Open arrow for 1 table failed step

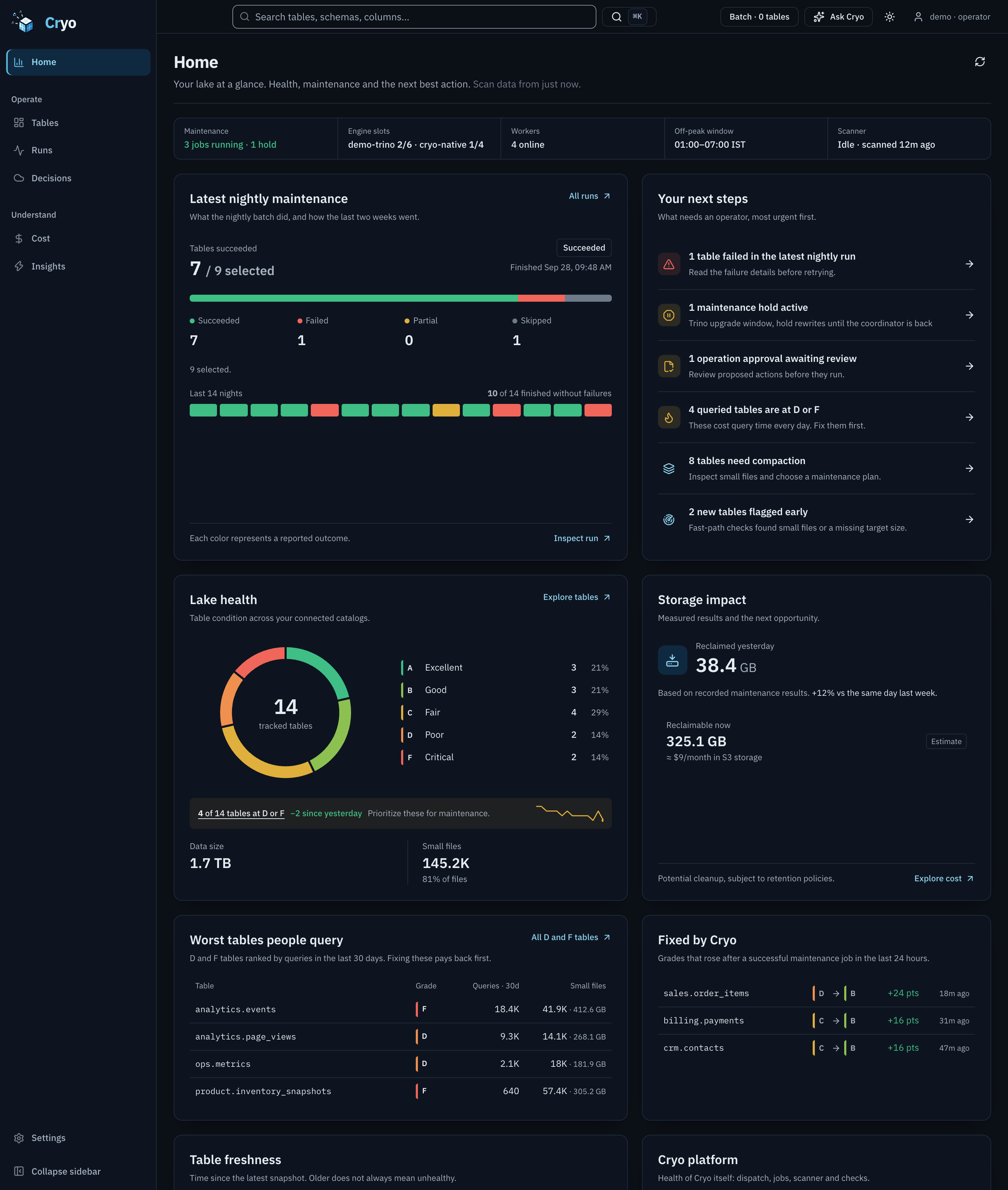point(969,264)
